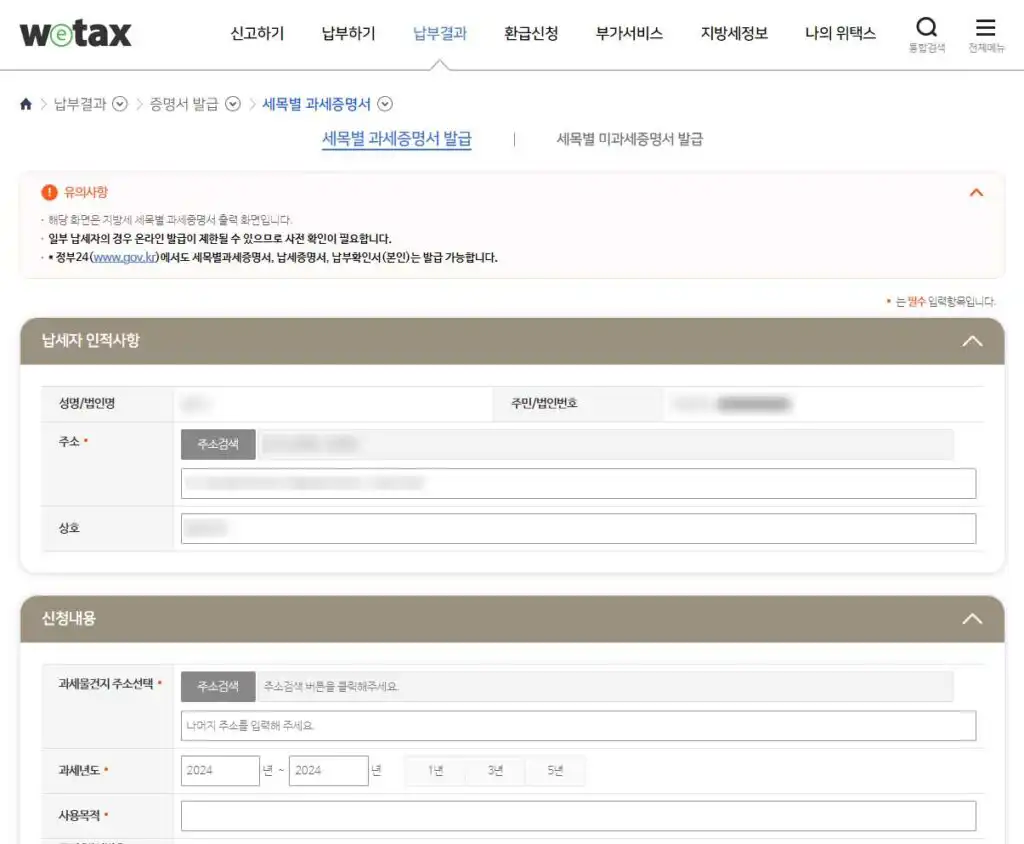Select the 1년 period button
The width and height of the screenshot is (1024, 844).
(x=436, y=771)
